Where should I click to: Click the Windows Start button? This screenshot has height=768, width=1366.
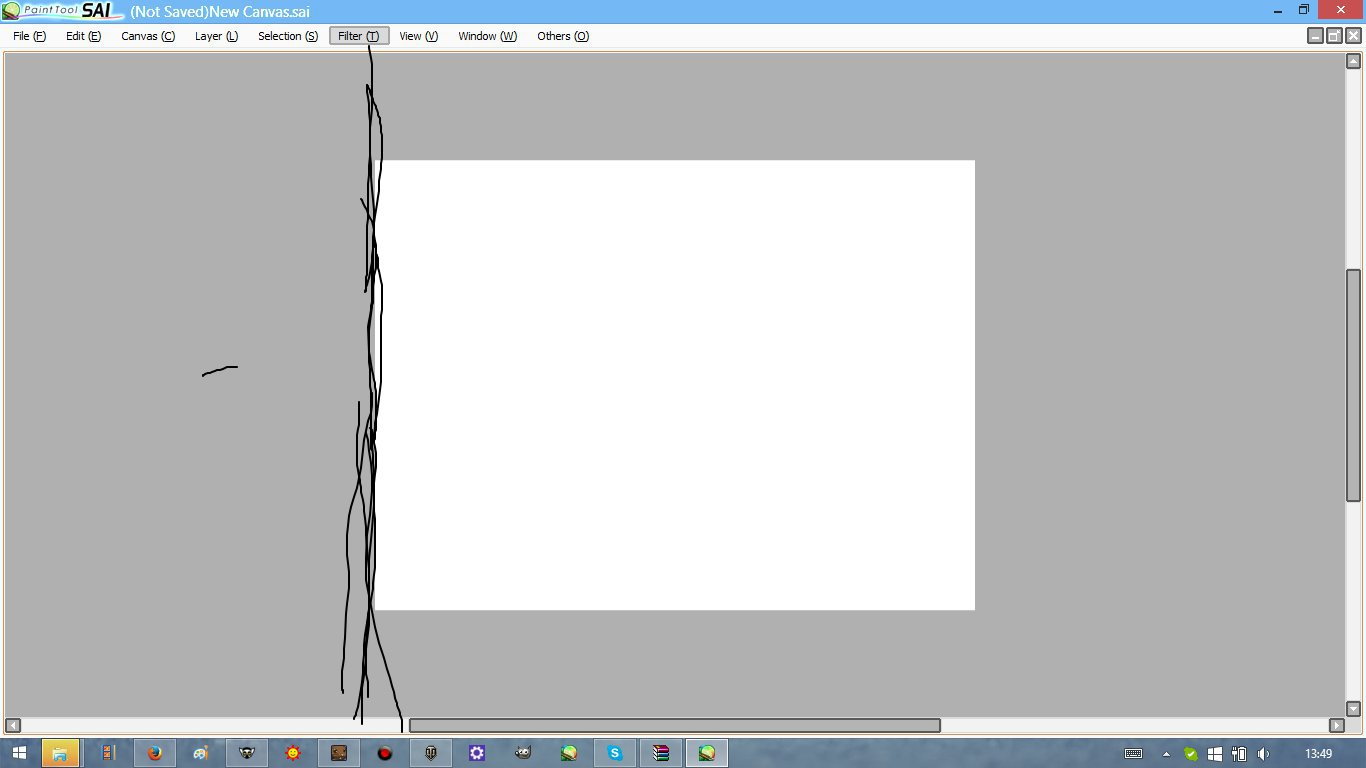19,753
